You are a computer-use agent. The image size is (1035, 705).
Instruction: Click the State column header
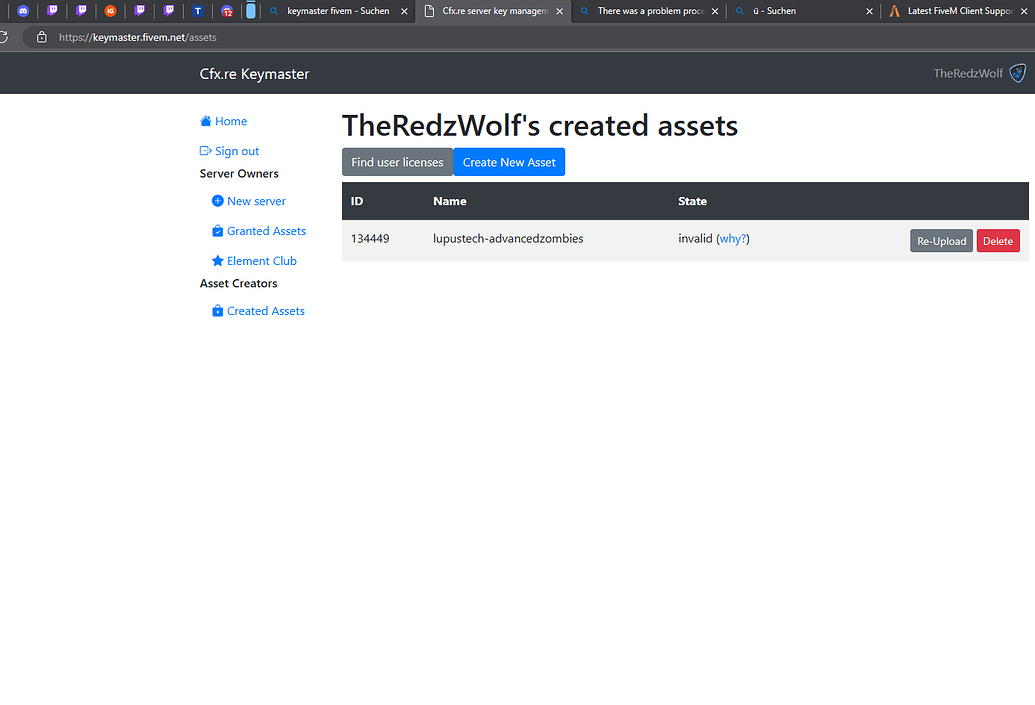click(x=692, y=201)
